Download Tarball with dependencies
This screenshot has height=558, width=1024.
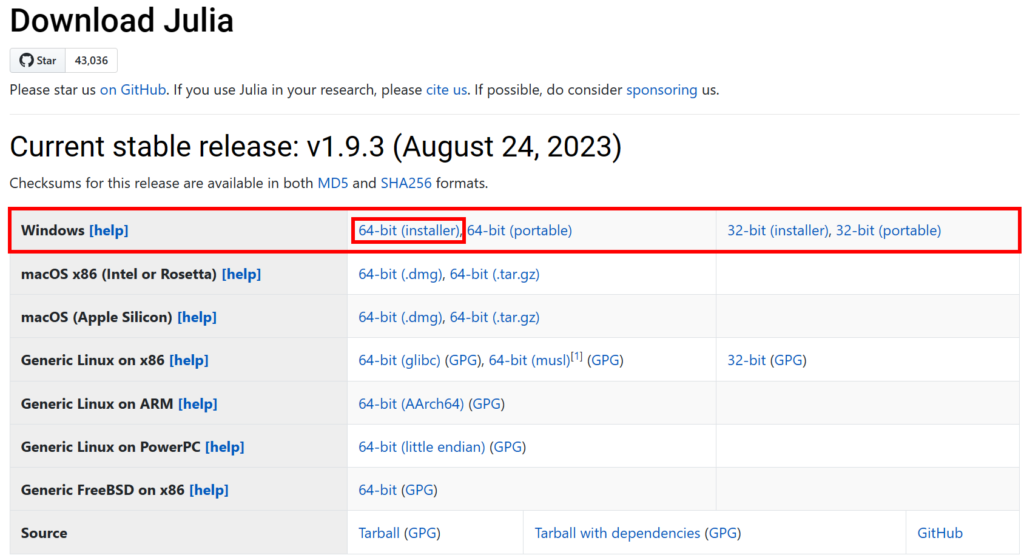(617, 533)
